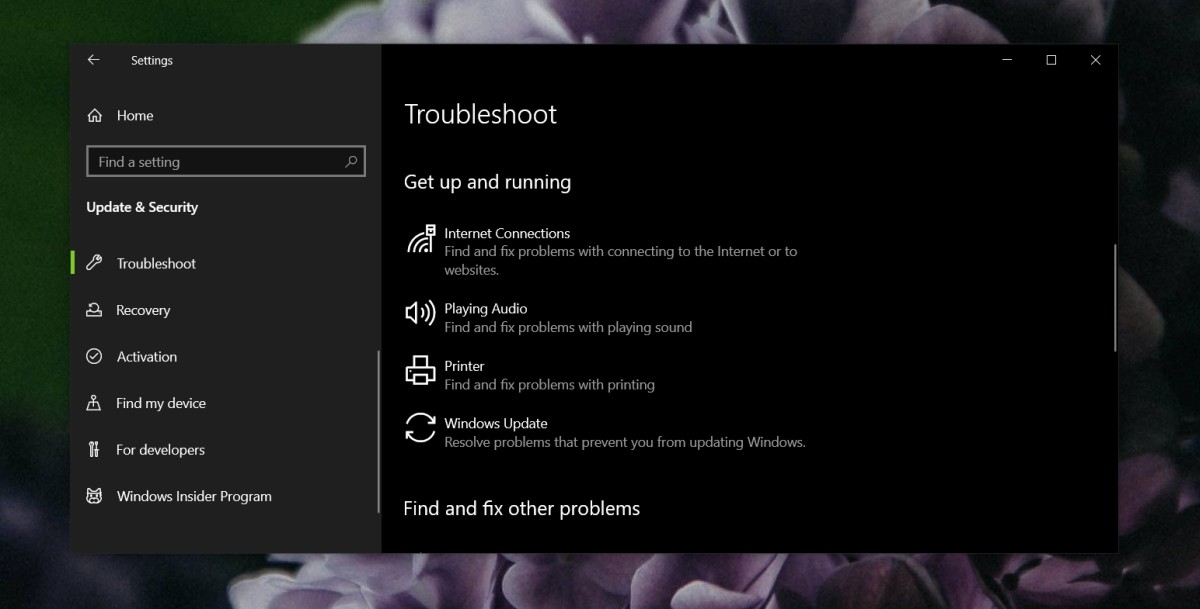The height and width of the screenshot is (609, 1200).
Task: Click the Settings window title text
Action: click(x=152, y=61)
